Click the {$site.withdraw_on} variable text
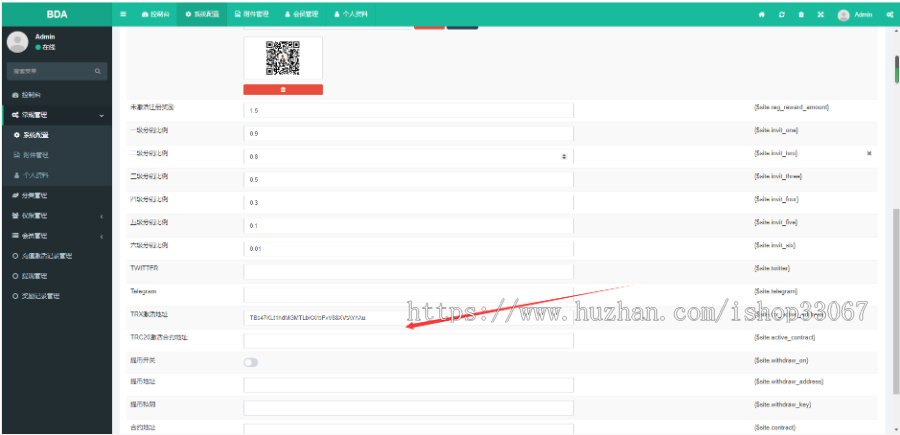Image resolution: width=900 pixels, height=435 pixels. pos(781,360)
